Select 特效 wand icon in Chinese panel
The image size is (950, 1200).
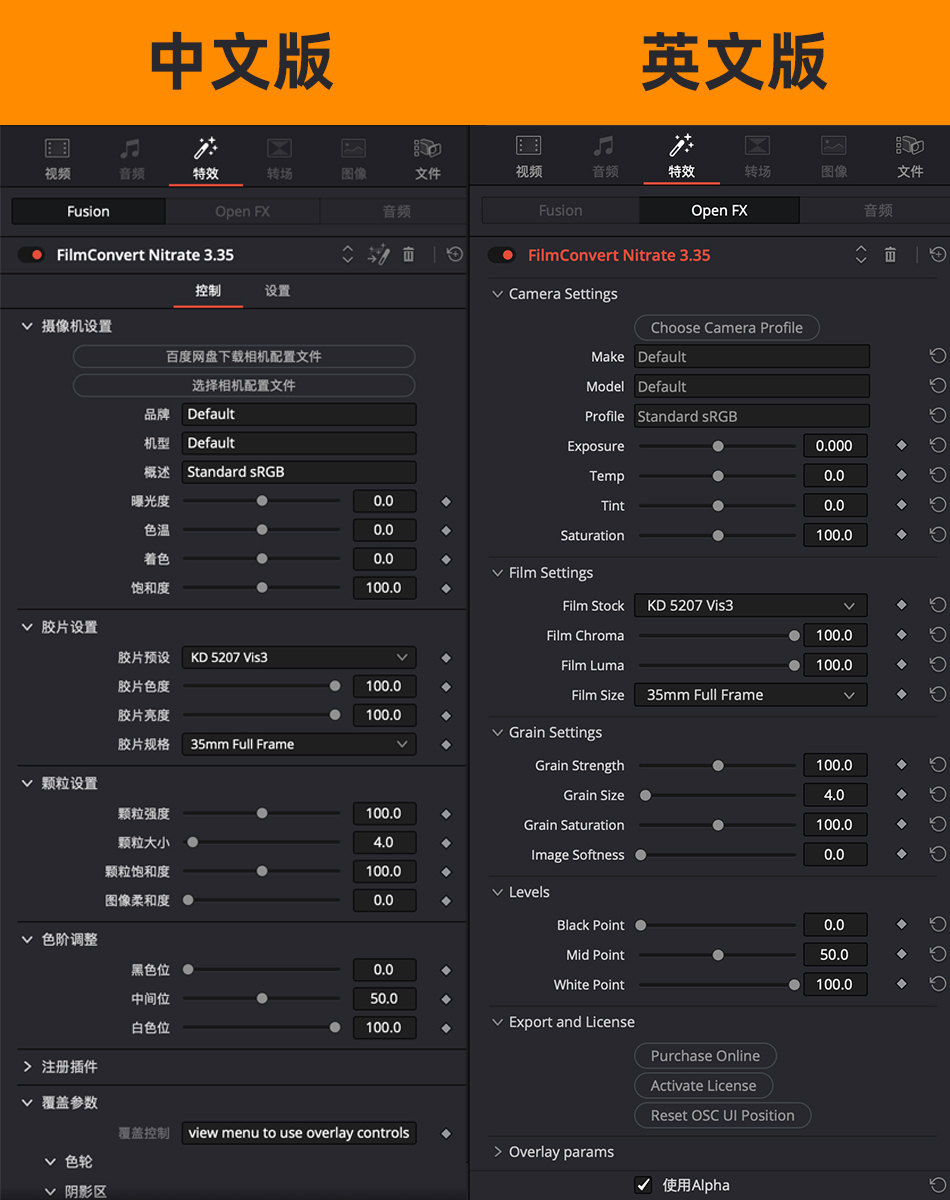[x=205, y=148]
